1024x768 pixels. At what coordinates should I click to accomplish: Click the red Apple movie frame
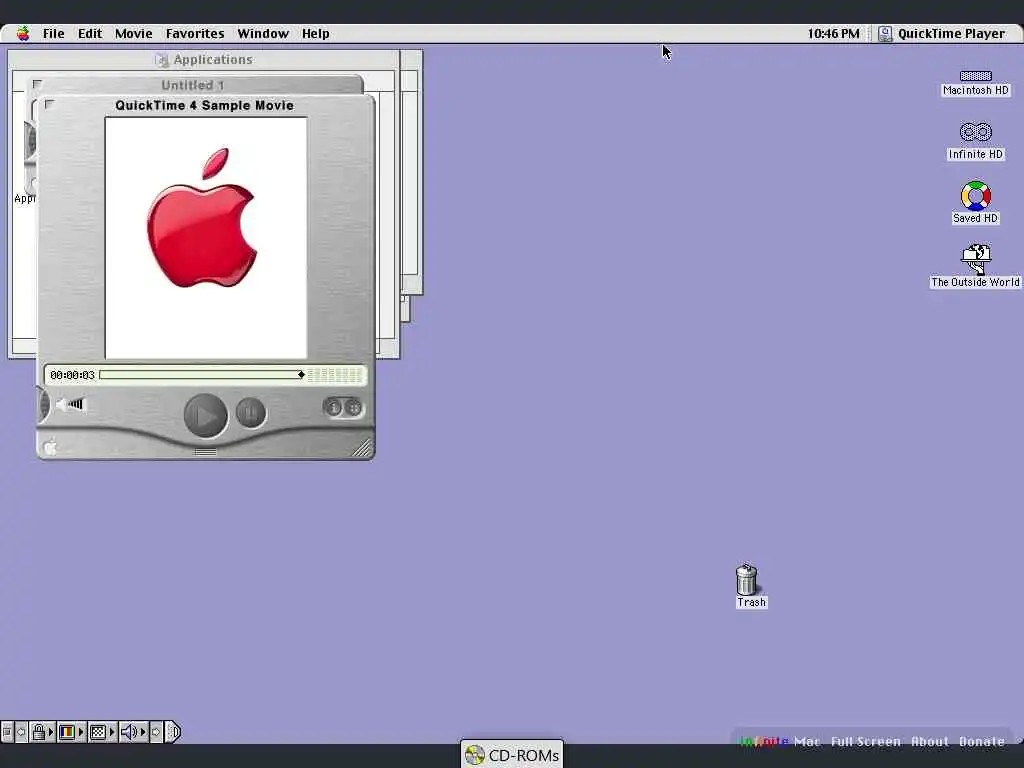click(x=206, y=238)
